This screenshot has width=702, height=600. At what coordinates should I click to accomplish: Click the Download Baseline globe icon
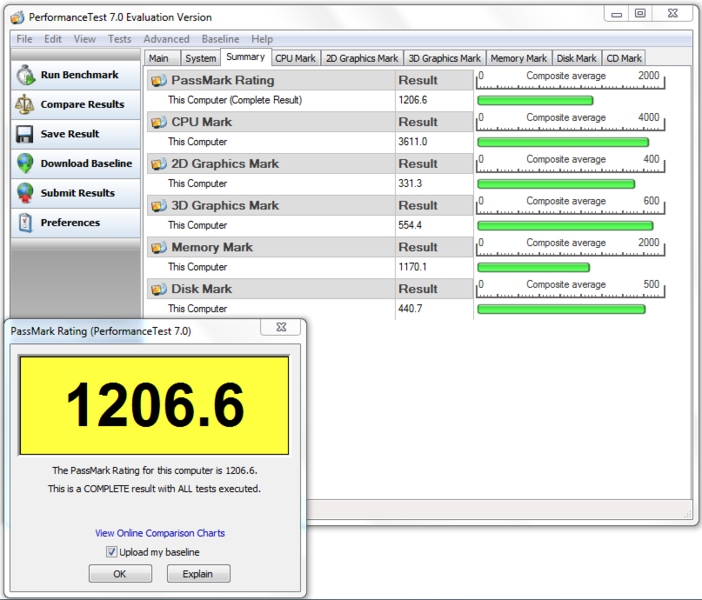[x=25, y=163]
